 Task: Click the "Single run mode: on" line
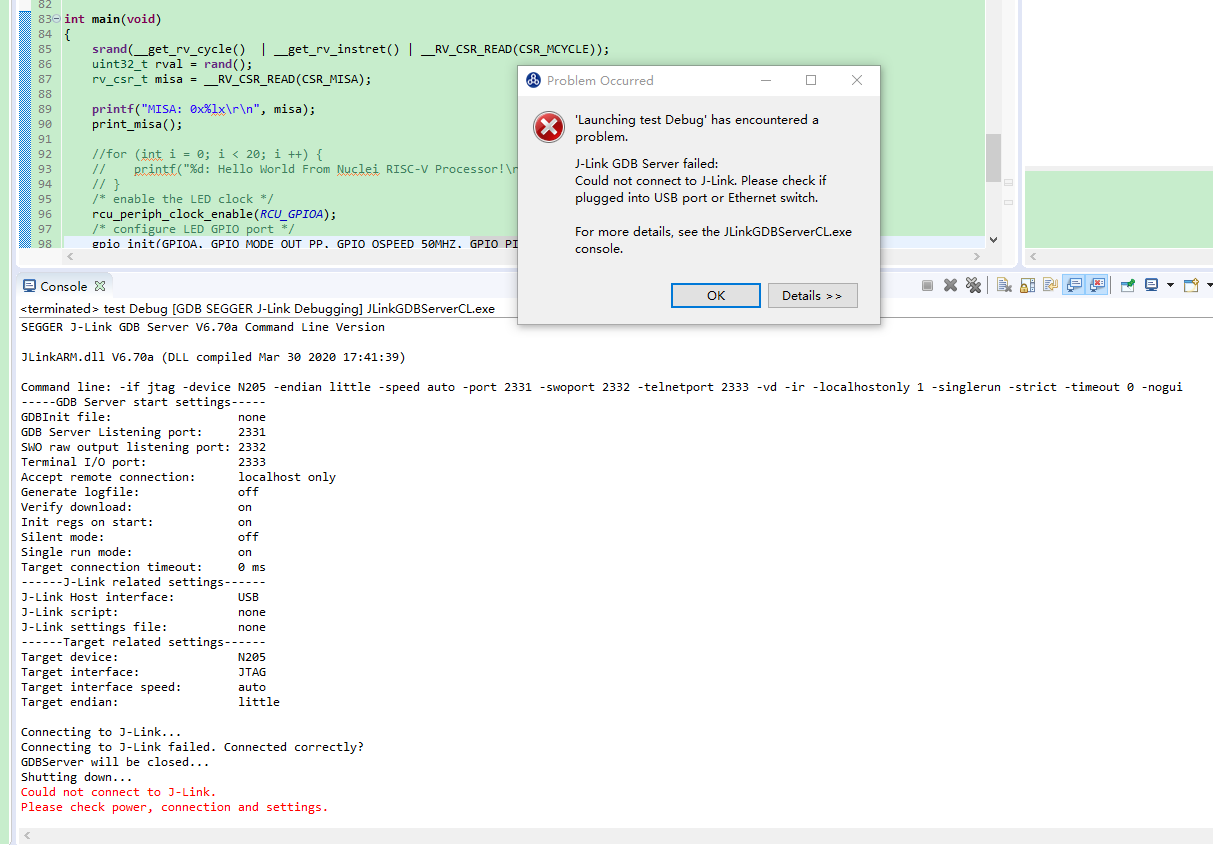click(x=136, y=552)
